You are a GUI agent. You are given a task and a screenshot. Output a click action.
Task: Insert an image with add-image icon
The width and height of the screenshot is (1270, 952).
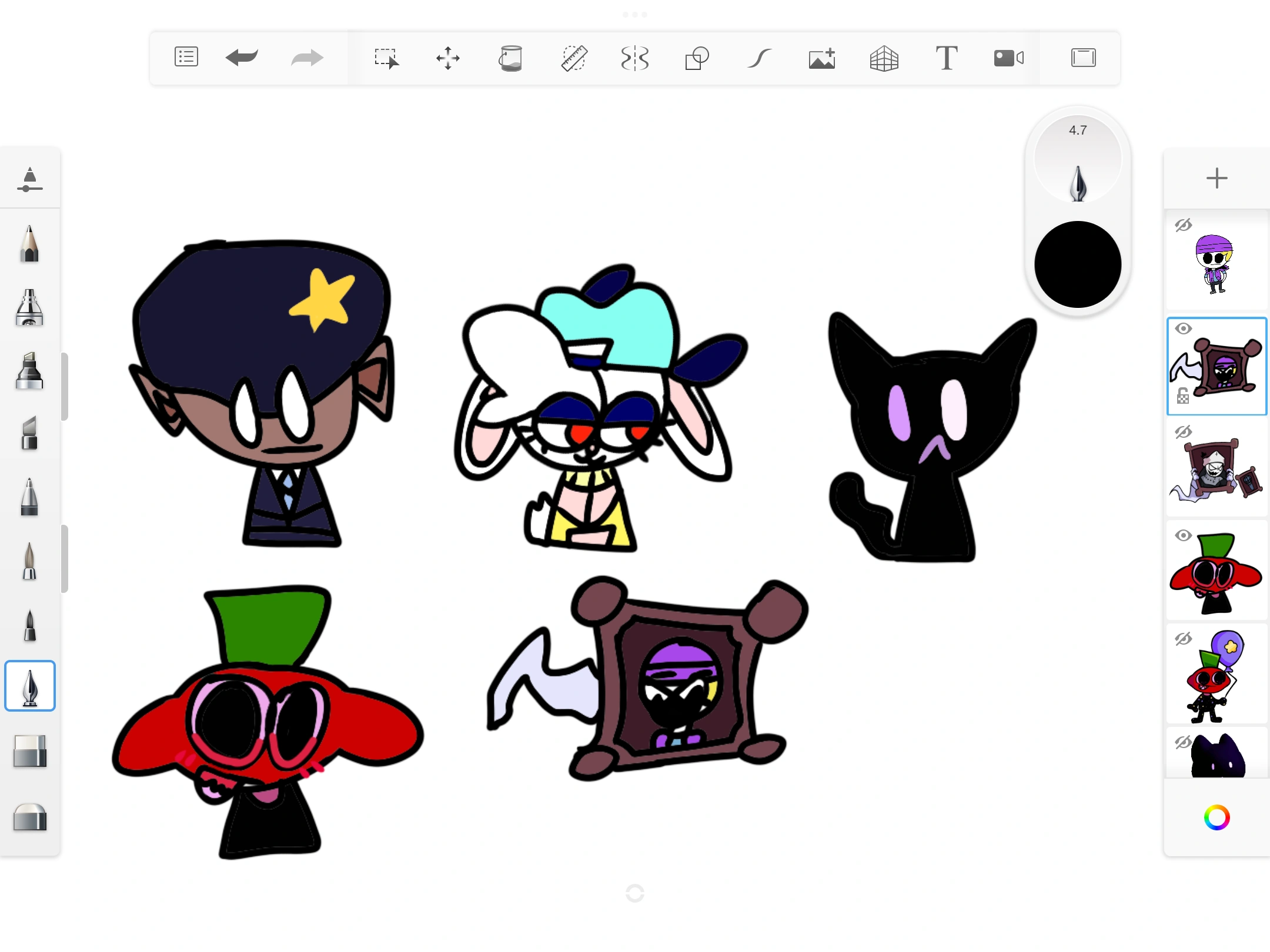822,58
